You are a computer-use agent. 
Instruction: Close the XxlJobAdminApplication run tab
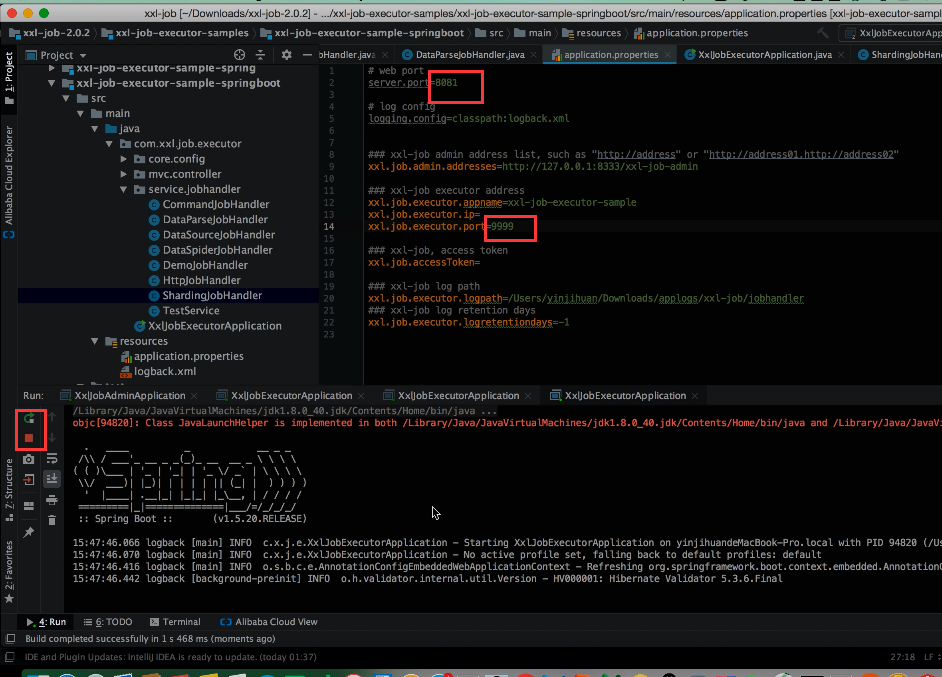(x=194, y=396)
